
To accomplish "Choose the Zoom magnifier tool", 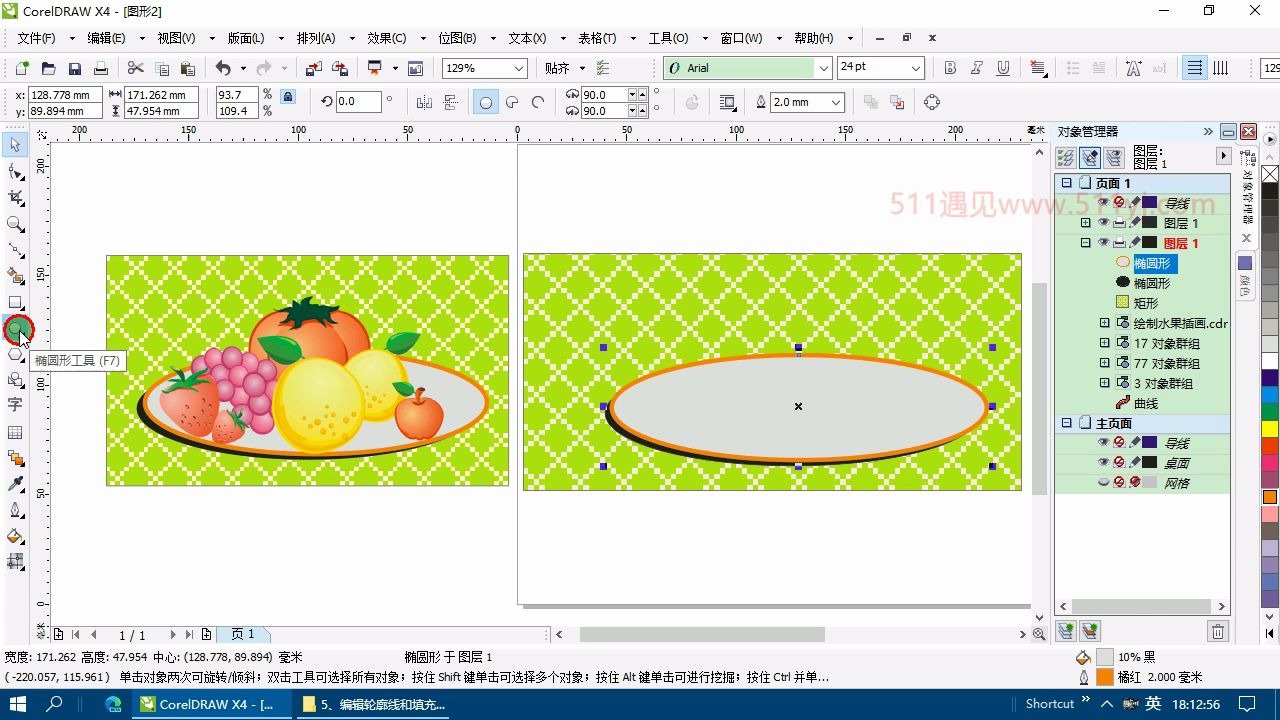I will [15, 224].
